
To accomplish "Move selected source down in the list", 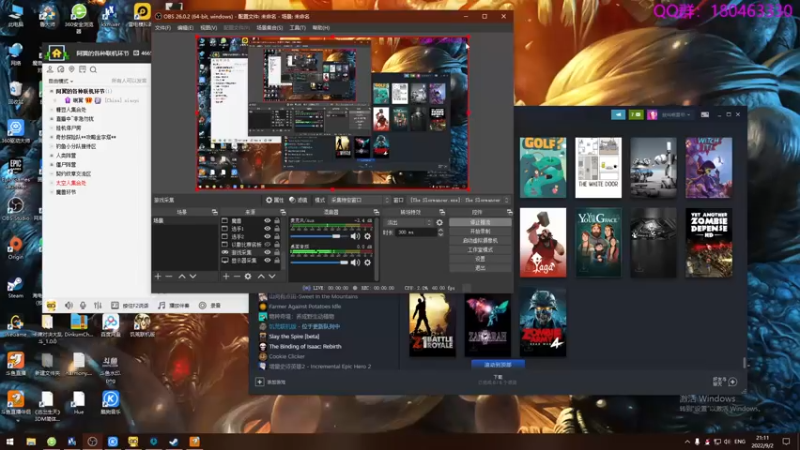I will [272, 276].
